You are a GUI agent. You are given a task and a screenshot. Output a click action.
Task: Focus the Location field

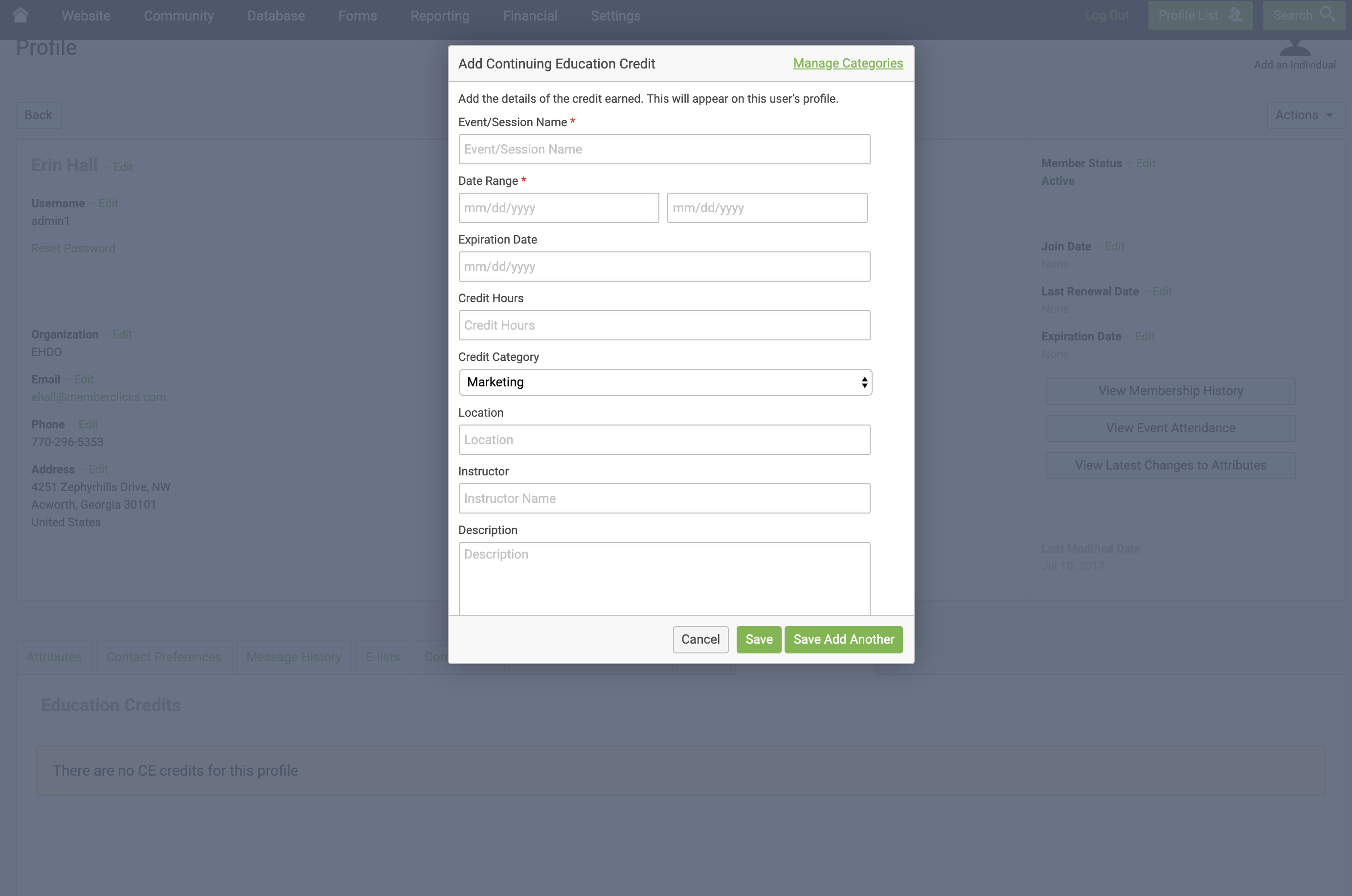tap(664, 439)
